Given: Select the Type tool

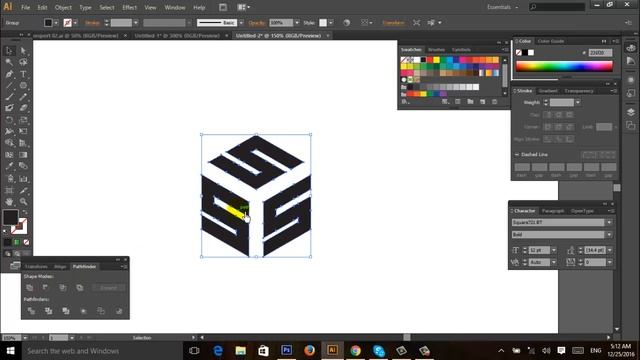Looking at the screenshot, I should tap(23, 74).
